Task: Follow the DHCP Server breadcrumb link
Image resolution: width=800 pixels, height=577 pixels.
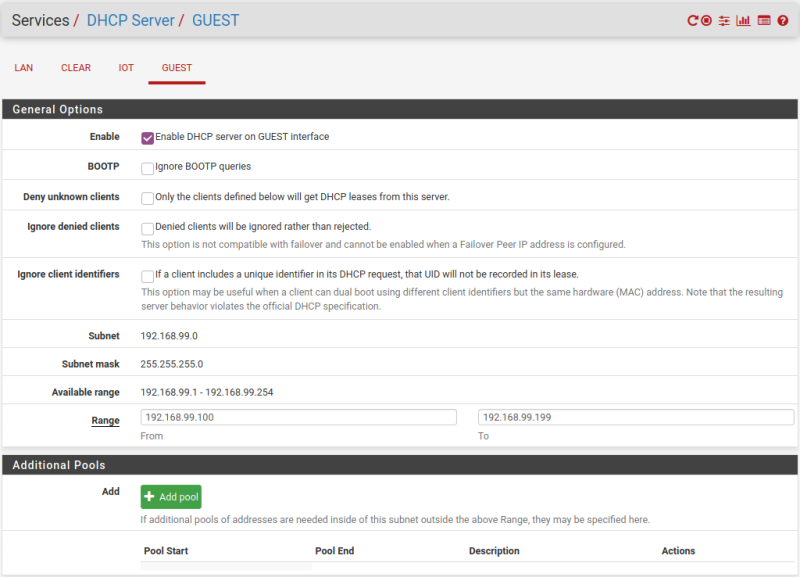Action: 131,20
